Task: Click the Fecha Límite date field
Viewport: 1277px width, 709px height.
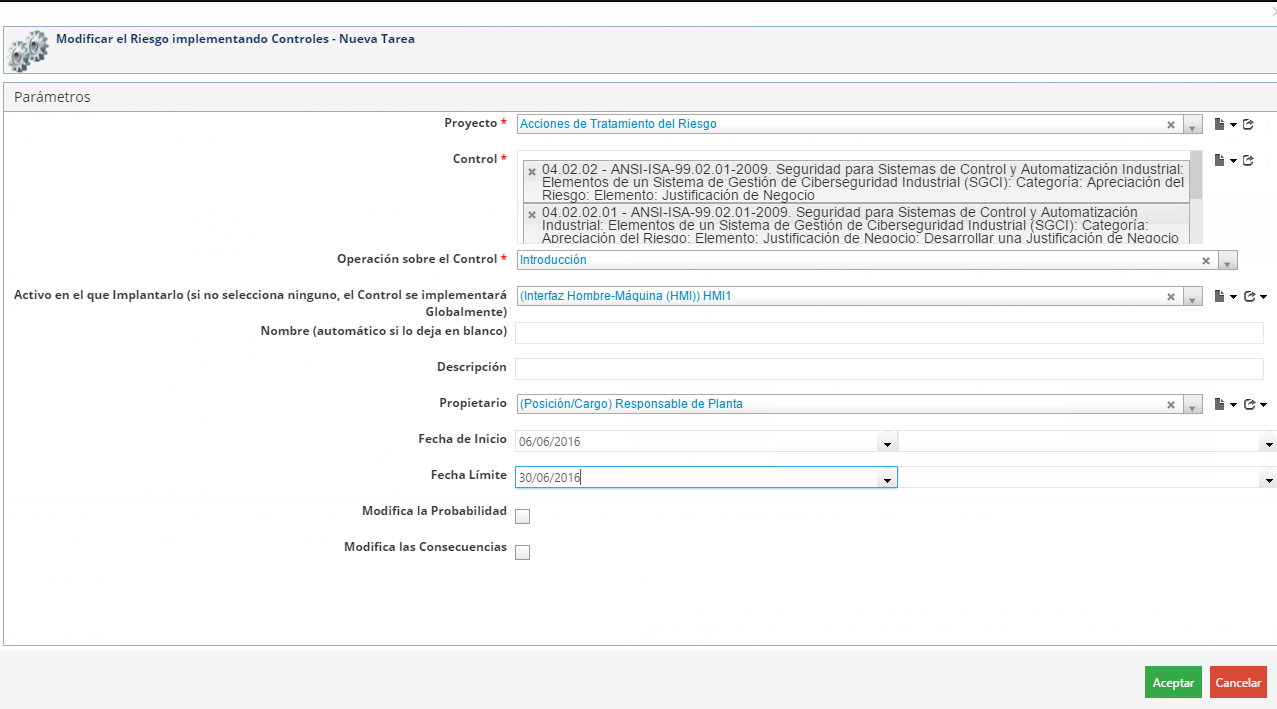Action: [x=695, y=478]
